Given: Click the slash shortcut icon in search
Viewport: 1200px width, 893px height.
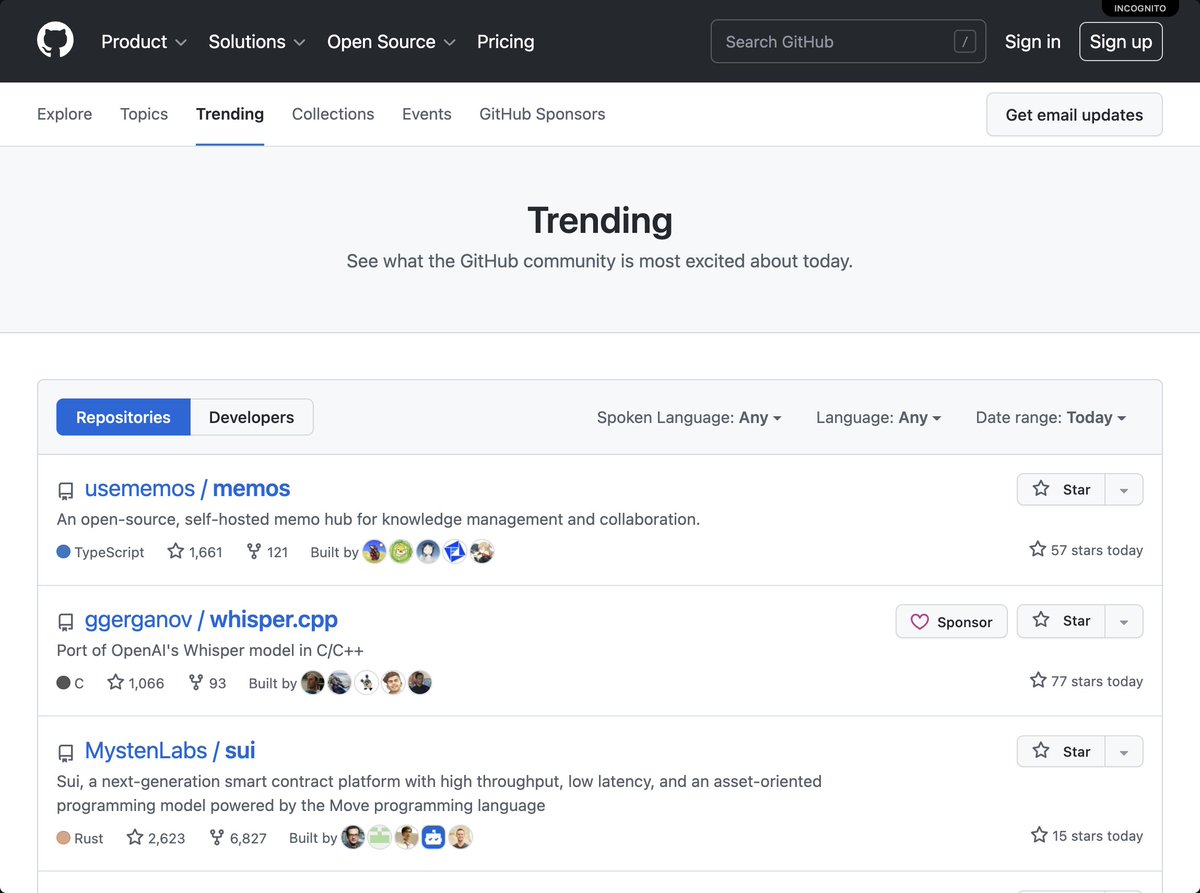Looking at the screenshot, I should [x=964, y=42].
